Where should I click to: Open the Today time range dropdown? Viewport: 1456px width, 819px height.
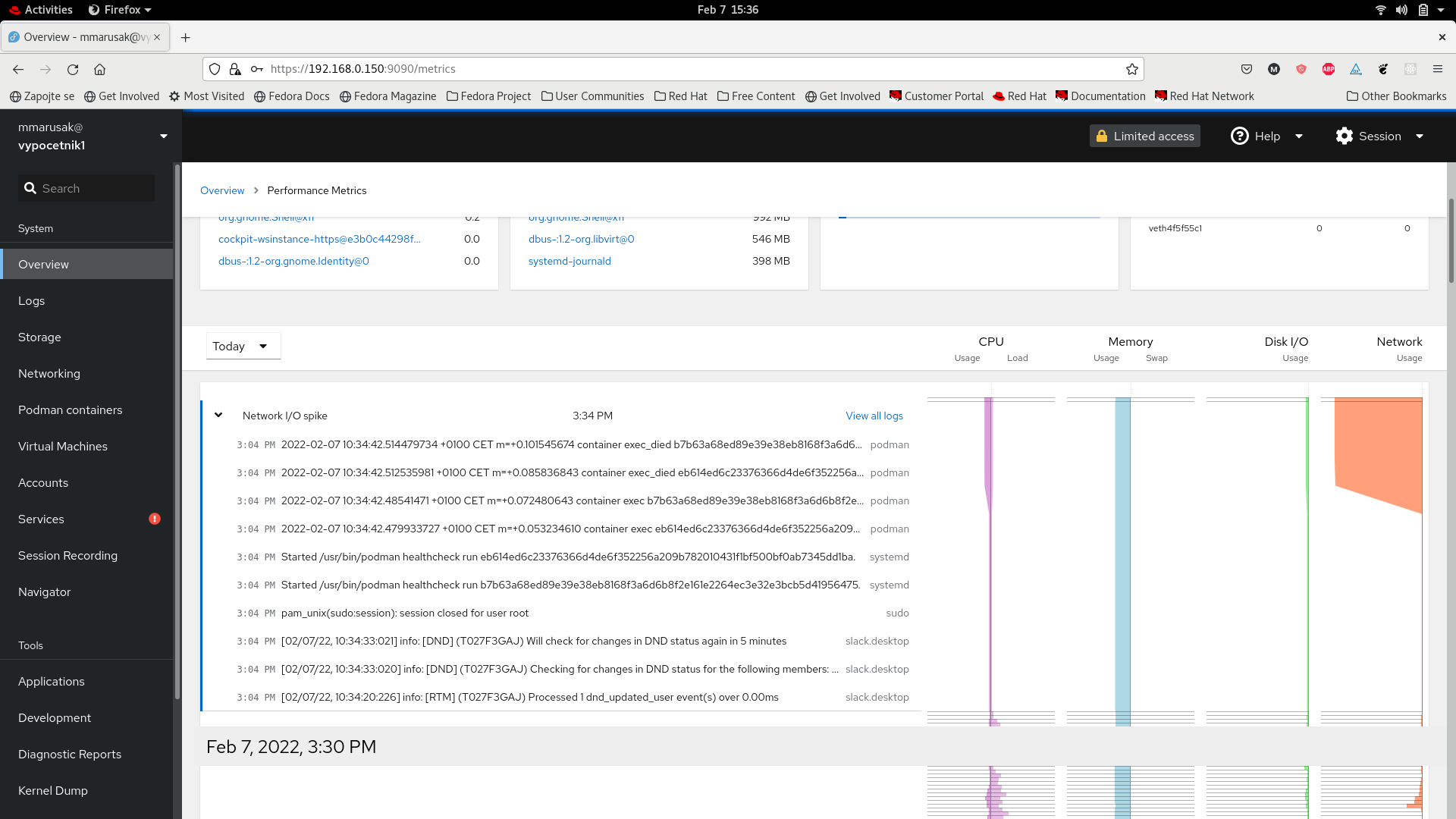point(243,346)
